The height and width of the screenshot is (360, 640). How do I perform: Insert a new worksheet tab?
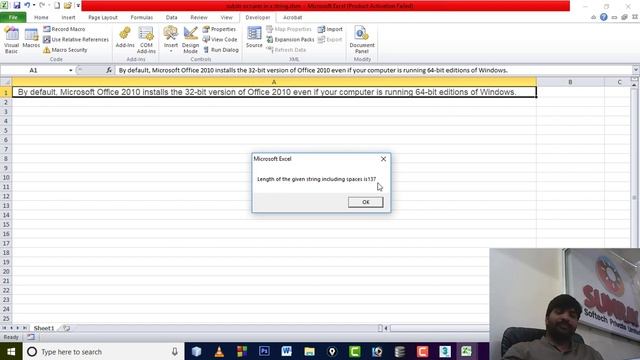tap(67, 328)
